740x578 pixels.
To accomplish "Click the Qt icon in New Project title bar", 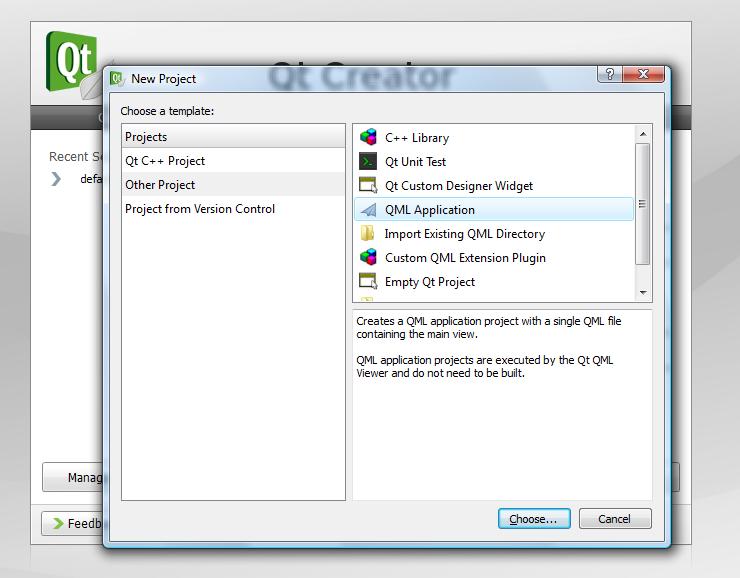I will (117, 78).
